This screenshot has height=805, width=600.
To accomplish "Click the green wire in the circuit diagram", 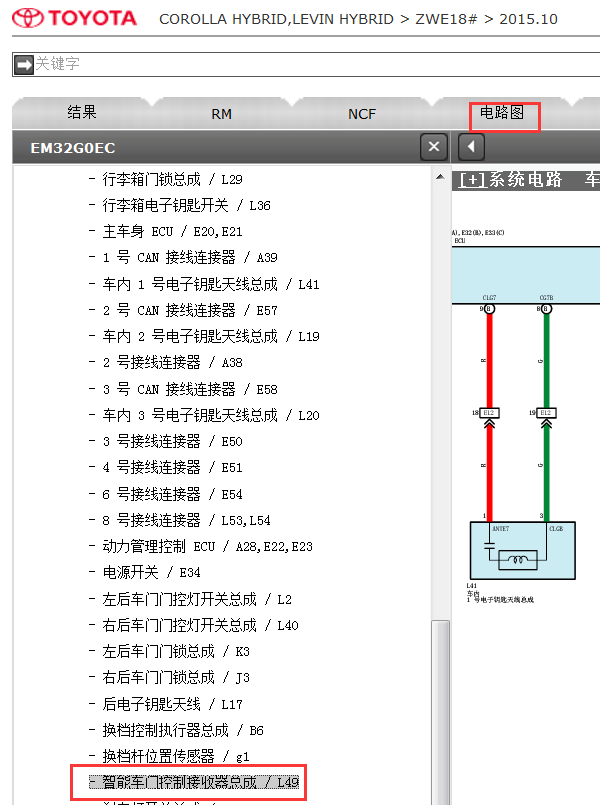I will click(x=547, y=359).
